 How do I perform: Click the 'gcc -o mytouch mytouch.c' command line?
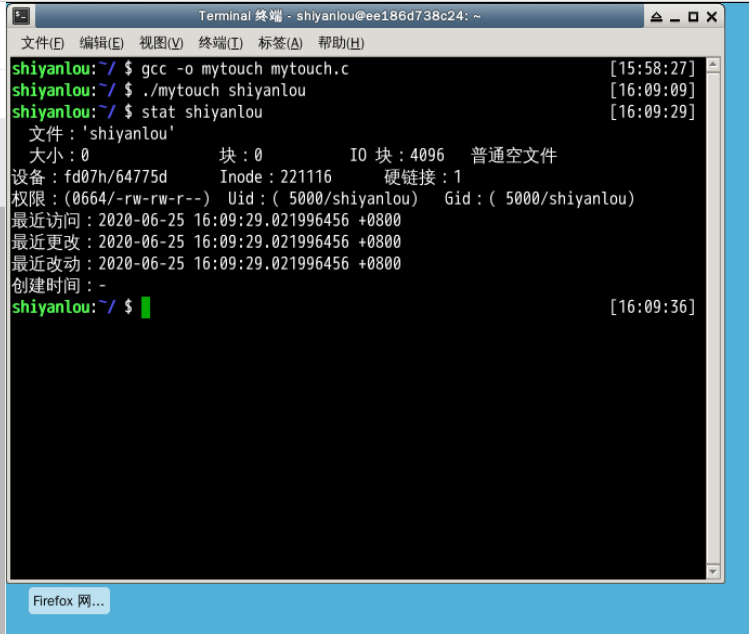[x=245, y=68]
